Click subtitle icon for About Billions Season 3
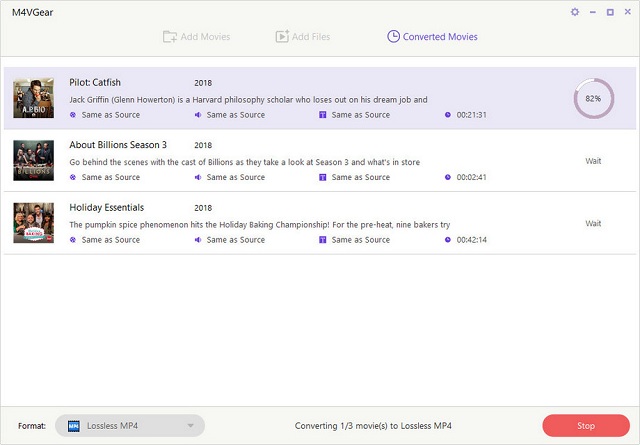 point(322,177)
